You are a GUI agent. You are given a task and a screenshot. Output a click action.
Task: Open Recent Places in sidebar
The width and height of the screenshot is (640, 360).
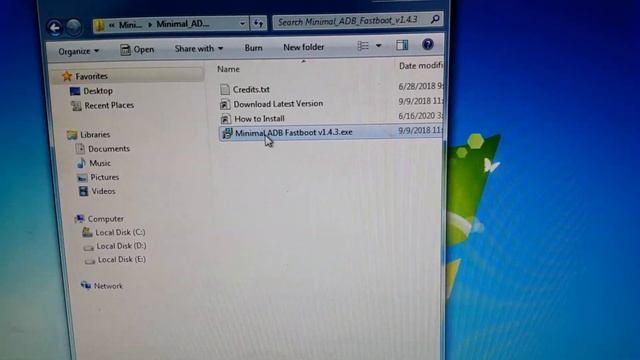tap(109, 105)
